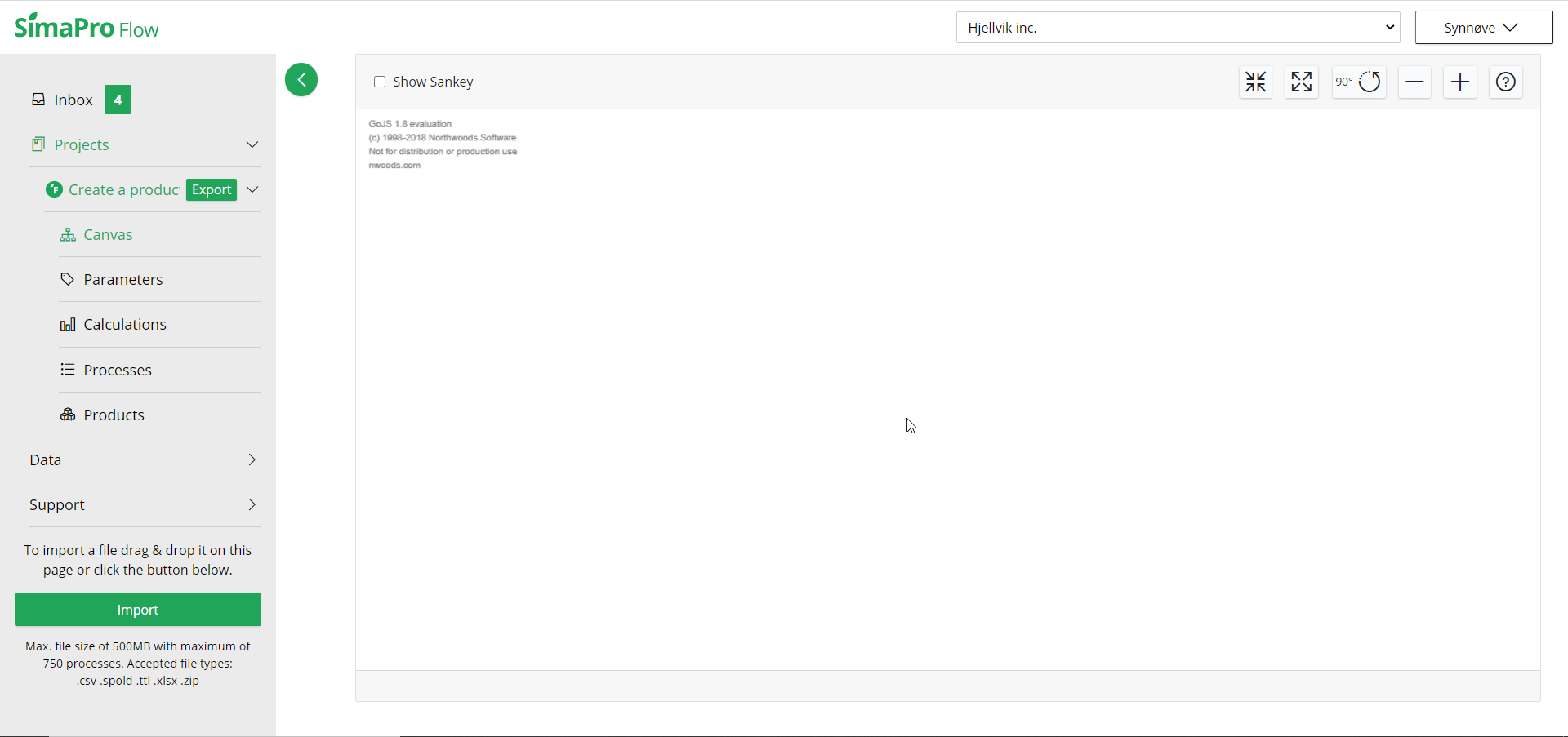Viewport: 1568px width, 737px height.
Task: Click the Parameters tag icon
Action: [x=68, y=279]
